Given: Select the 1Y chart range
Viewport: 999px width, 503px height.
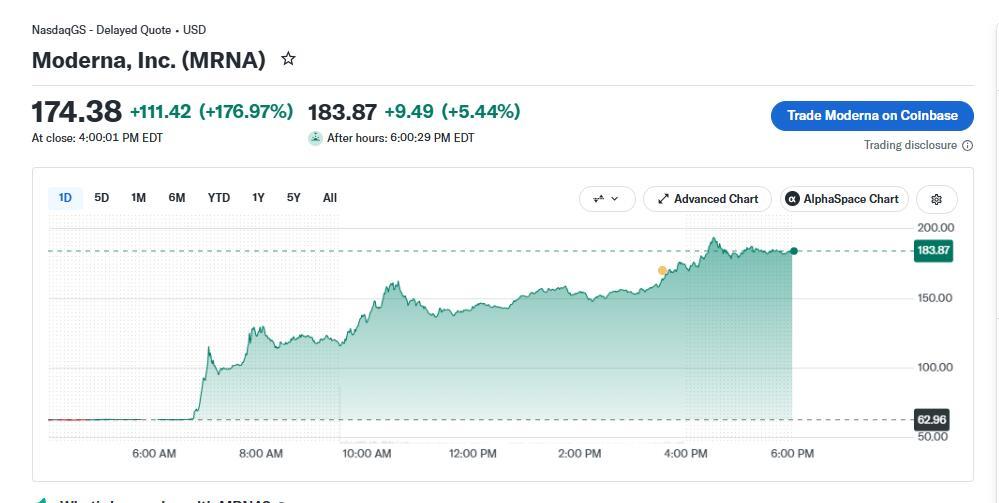Looking at the screenshot, I should (x=258, y=198).
